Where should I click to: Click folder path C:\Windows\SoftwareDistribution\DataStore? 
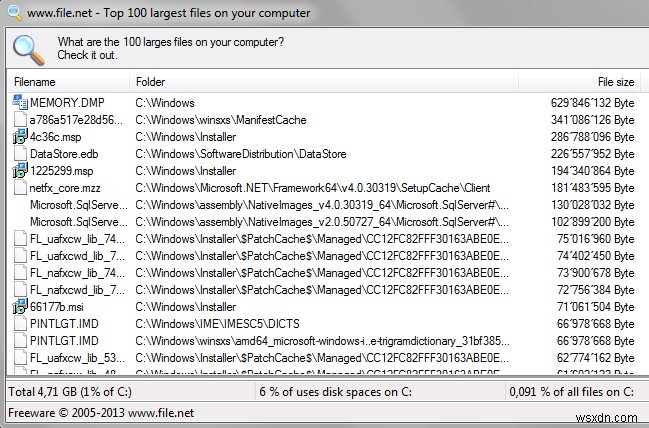[241, 154]
